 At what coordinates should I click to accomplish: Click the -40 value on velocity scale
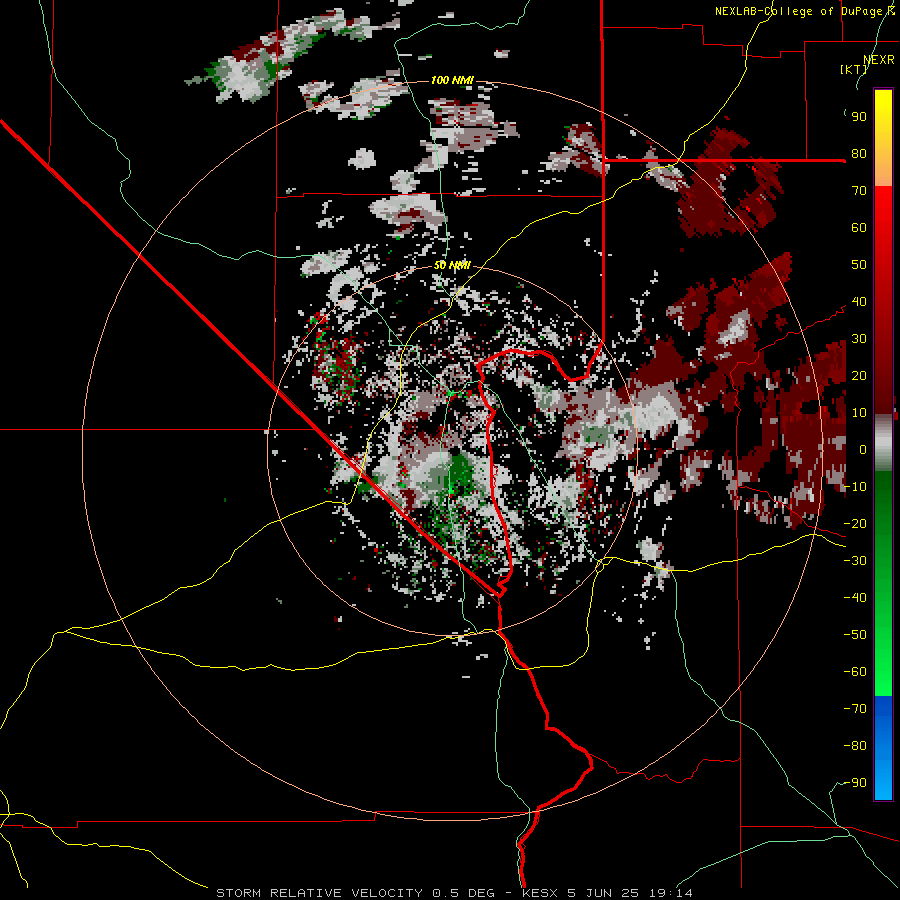[855, 598]
